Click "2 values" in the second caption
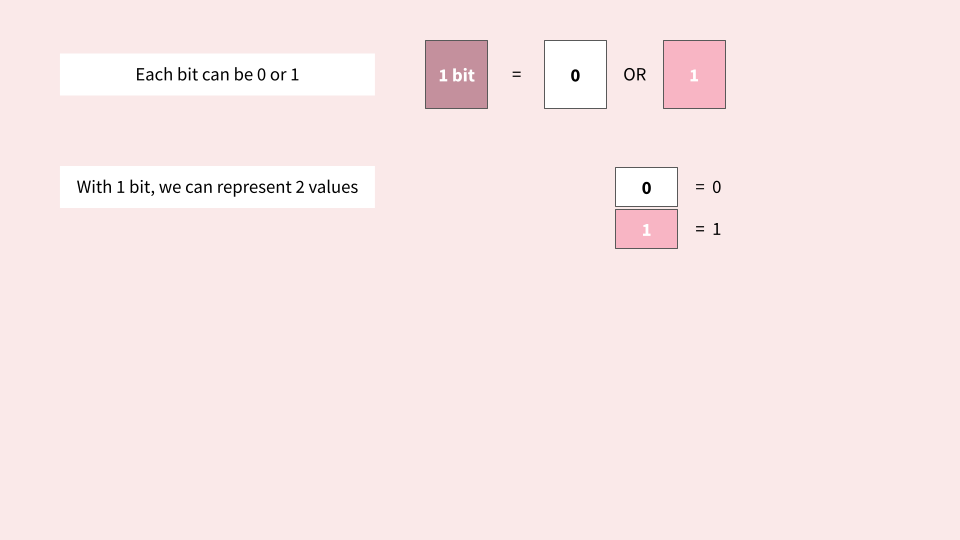960x540 pixels. click(326, 187)
